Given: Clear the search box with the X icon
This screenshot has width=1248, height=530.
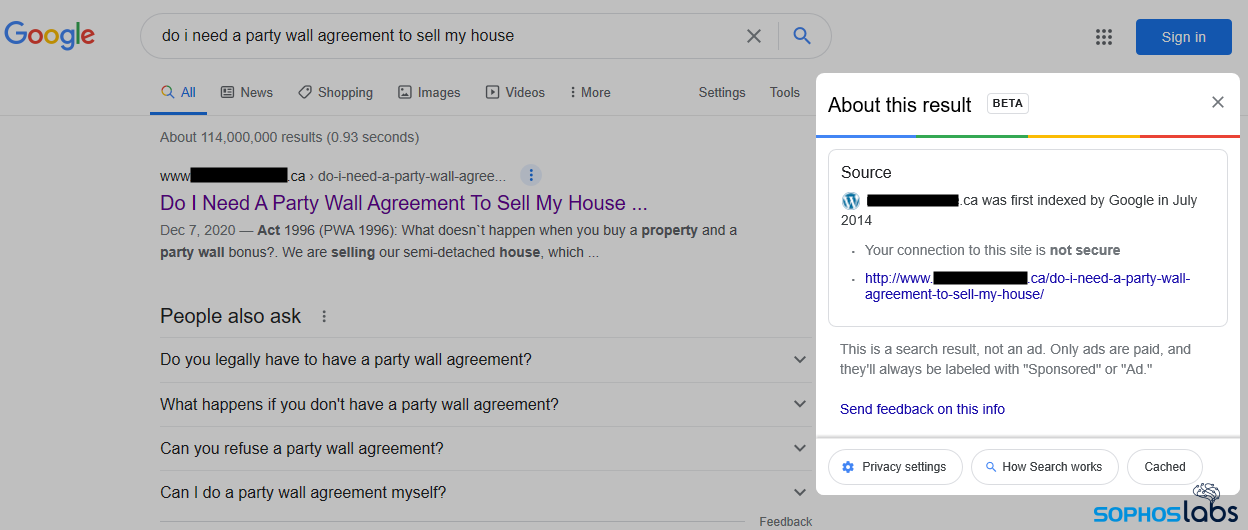Looking at the screenshot, I should [754, 36].
